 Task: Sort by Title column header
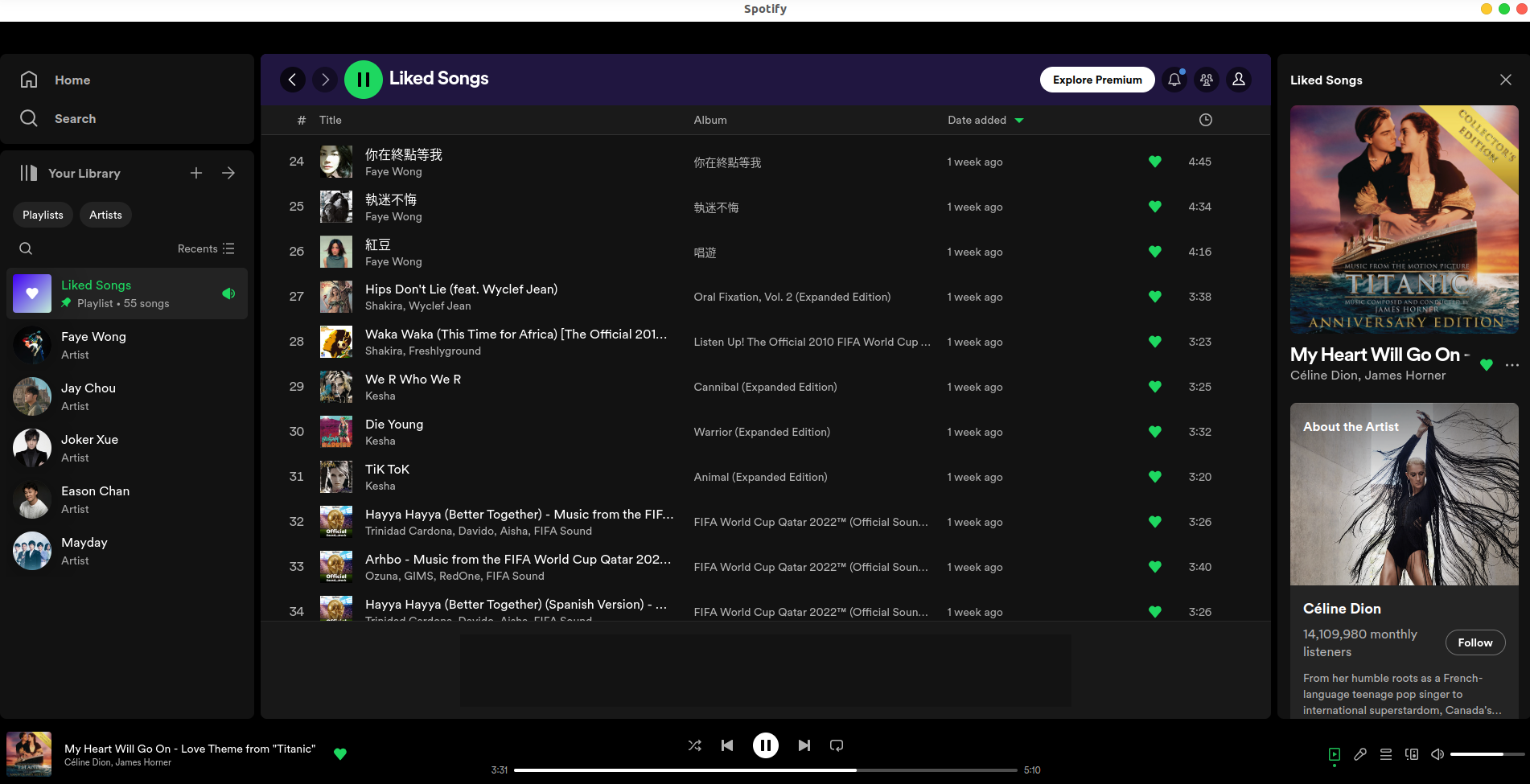(x=331, y=120)
